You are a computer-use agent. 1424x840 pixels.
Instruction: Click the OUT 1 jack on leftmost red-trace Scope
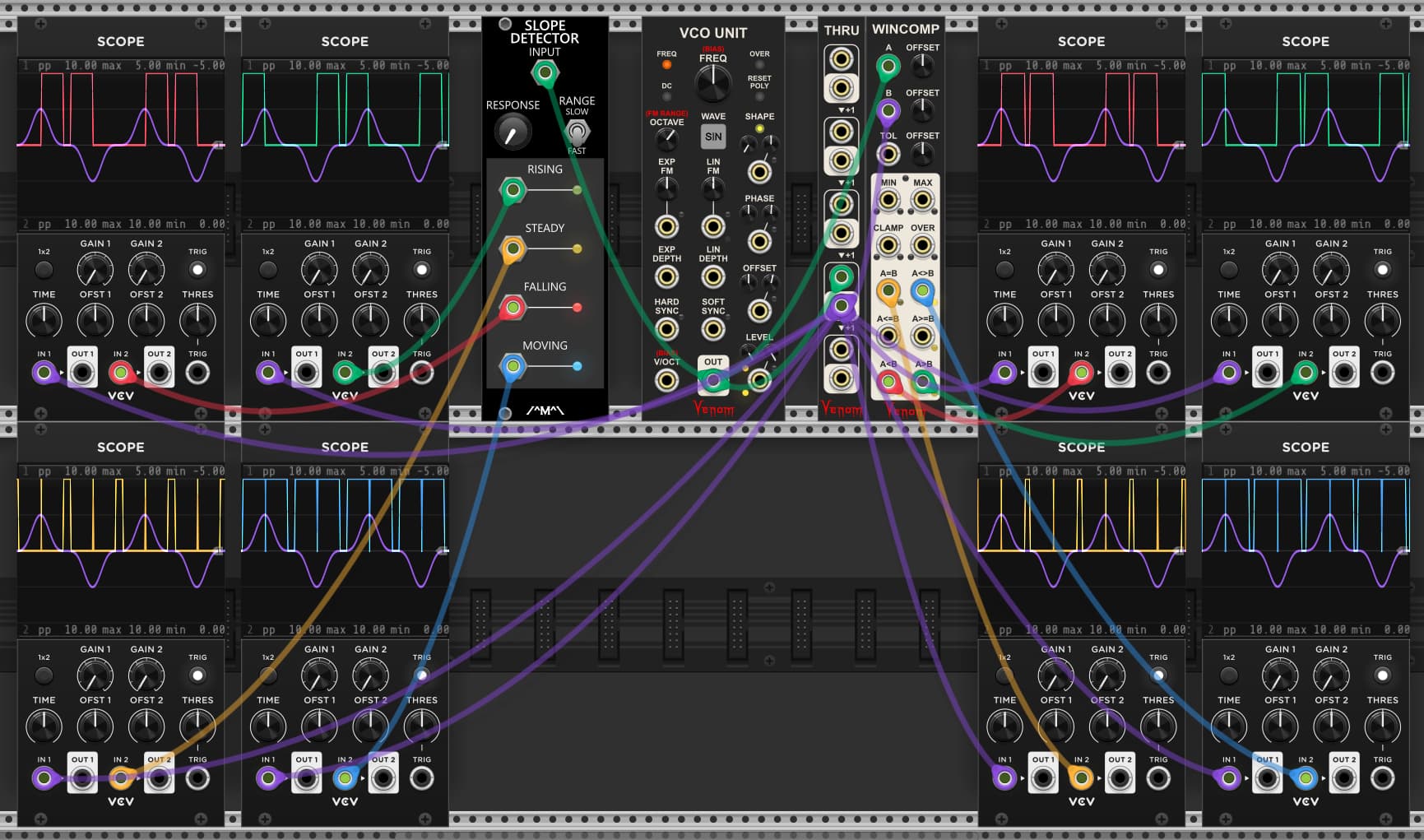click(x=82, y=373)
